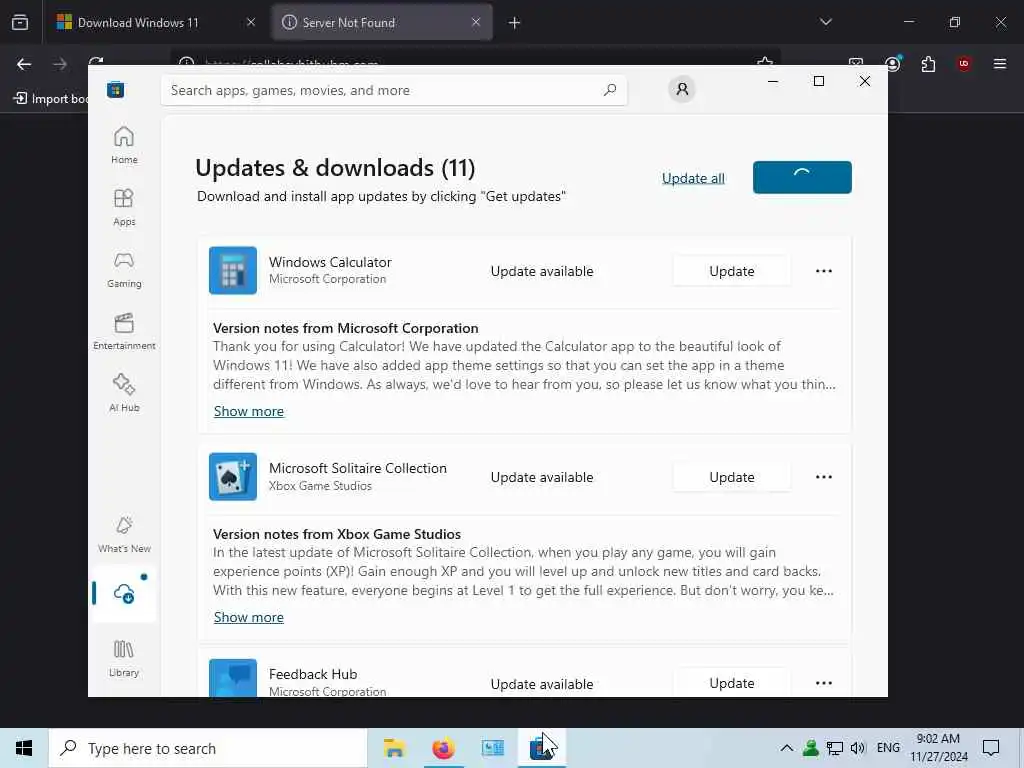Open more options for Windows Calculator
This screenshot has height=768, width=1024.
coord(824,271)
